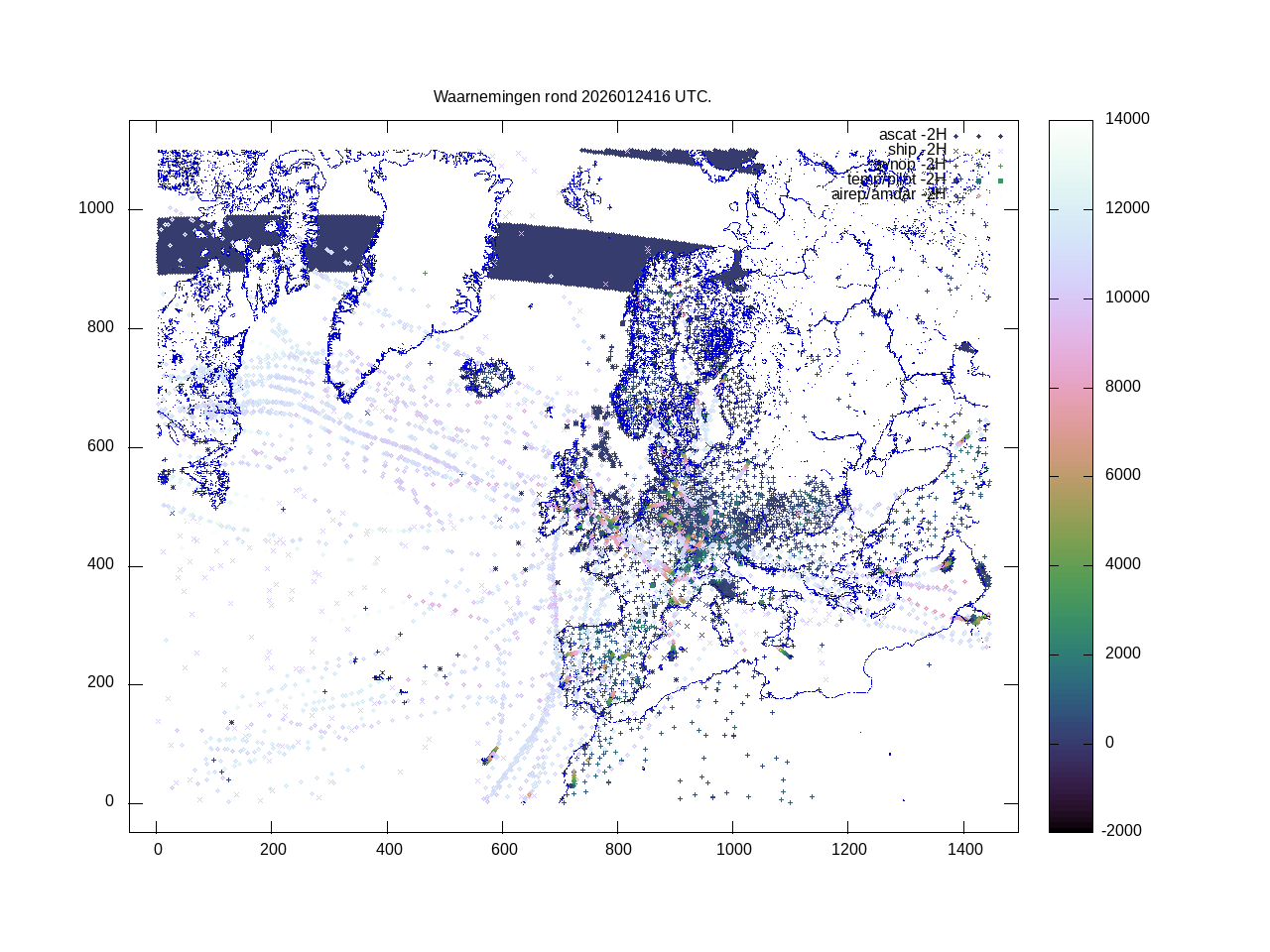Click the 1000 tick label on y-axis

coord(96,209)
